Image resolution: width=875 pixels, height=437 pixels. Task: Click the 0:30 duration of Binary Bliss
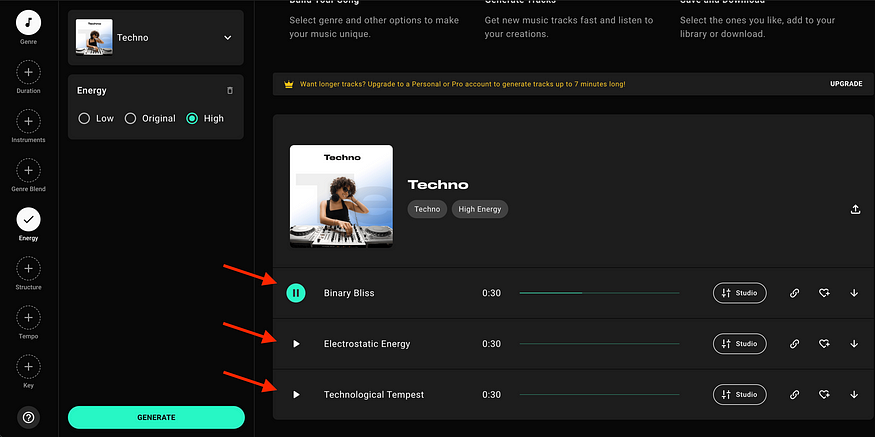click(491, 293)
